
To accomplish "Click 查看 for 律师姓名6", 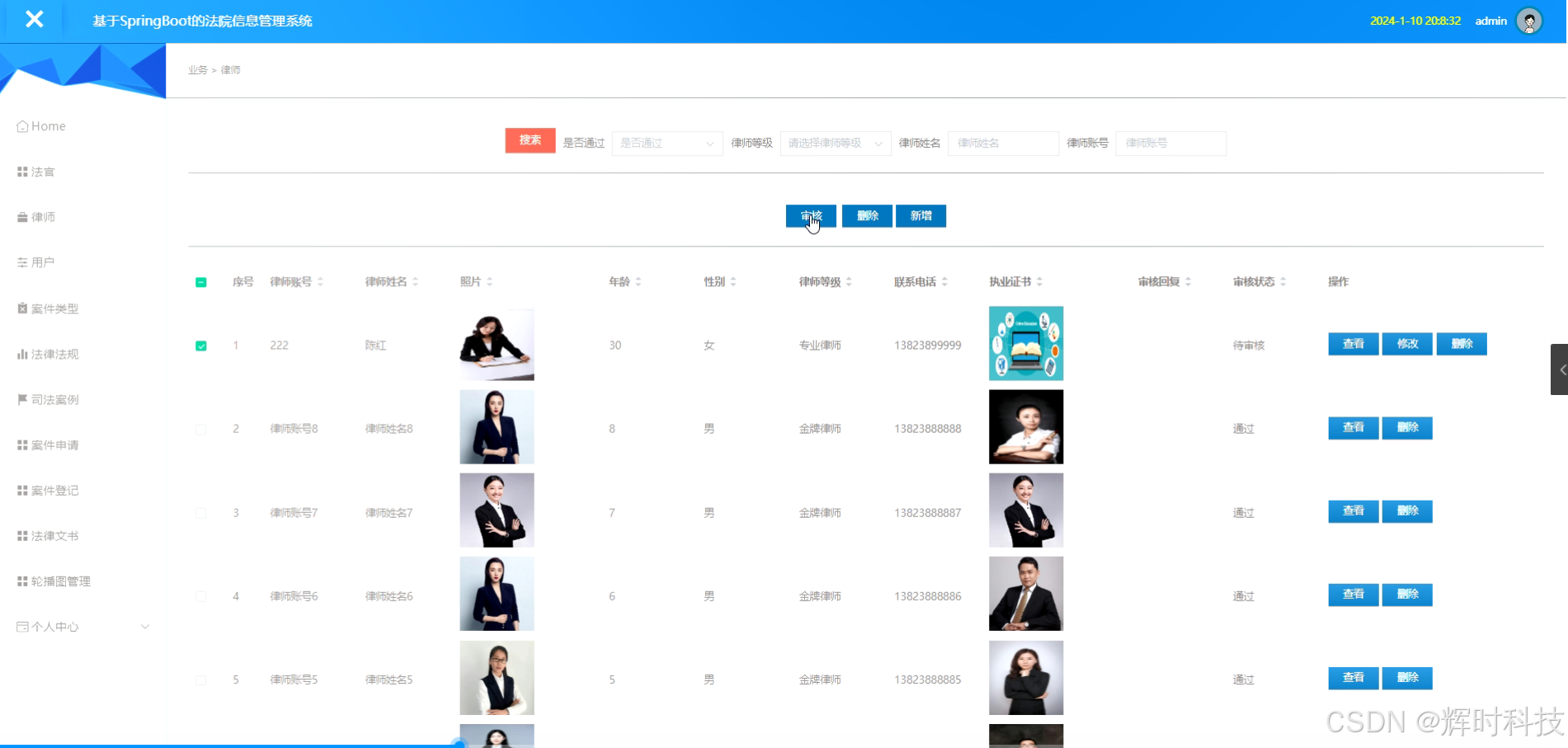I will click(x=1353, y=595).
